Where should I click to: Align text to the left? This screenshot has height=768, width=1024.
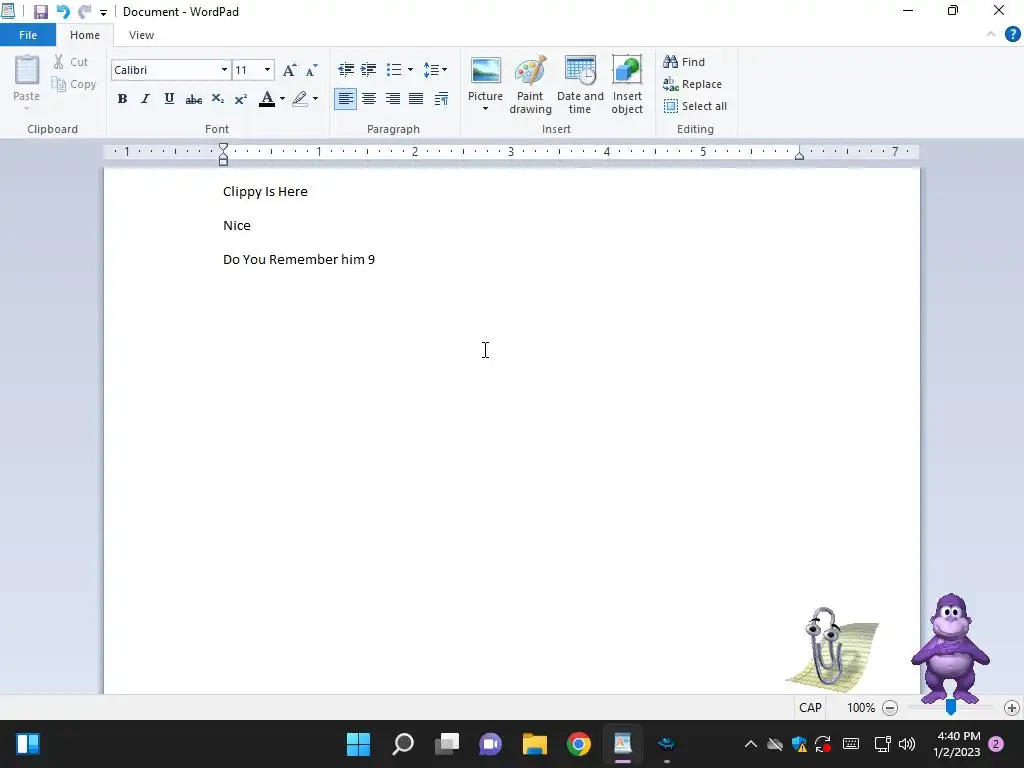[x=345, y=99]
